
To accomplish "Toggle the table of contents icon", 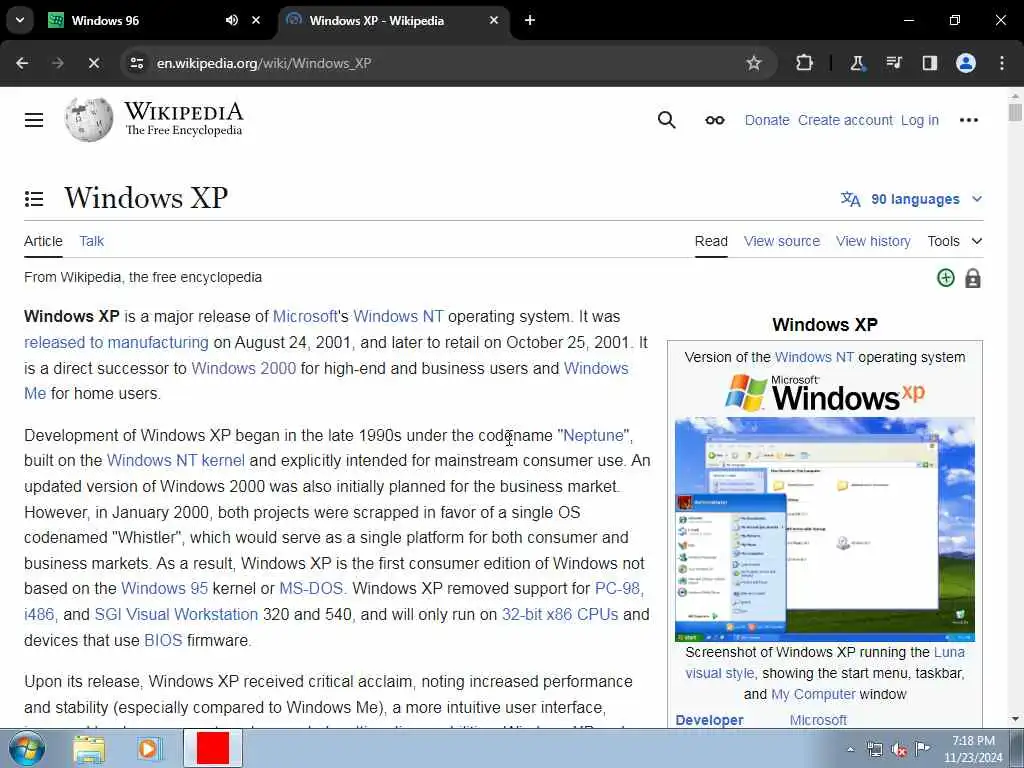I will (34, 199).
